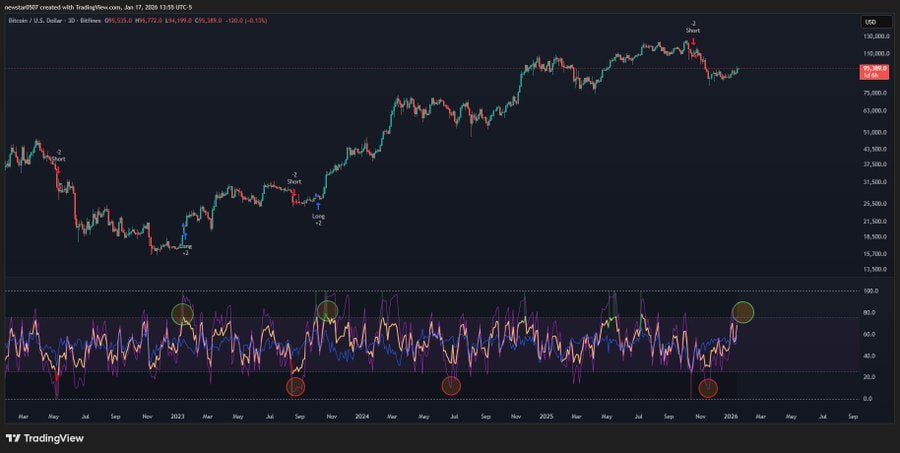Open the USD currency selector
This screenshot has width=900, height=453.
870,22
